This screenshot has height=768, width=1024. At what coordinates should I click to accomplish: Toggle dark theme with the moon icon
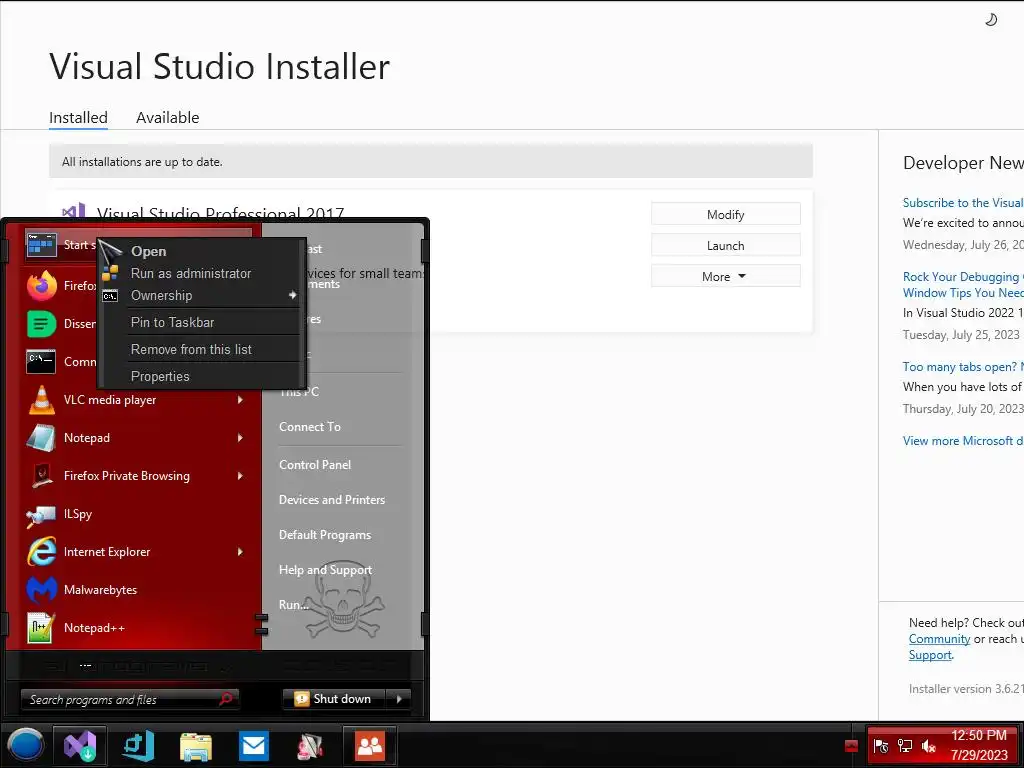(x=991, y=20)
